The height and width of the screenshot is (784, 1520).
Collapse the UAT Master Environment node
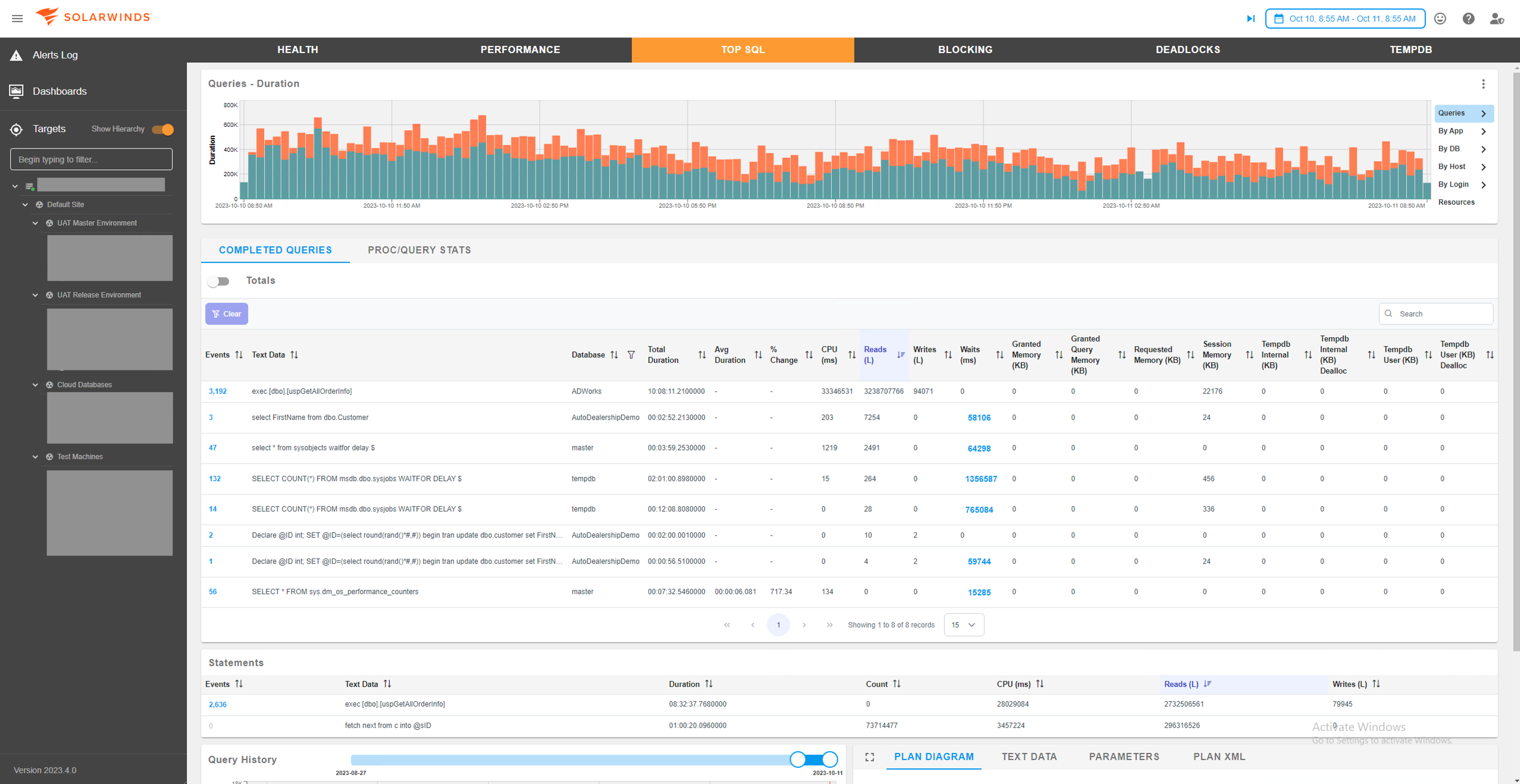tap(35, 223)
